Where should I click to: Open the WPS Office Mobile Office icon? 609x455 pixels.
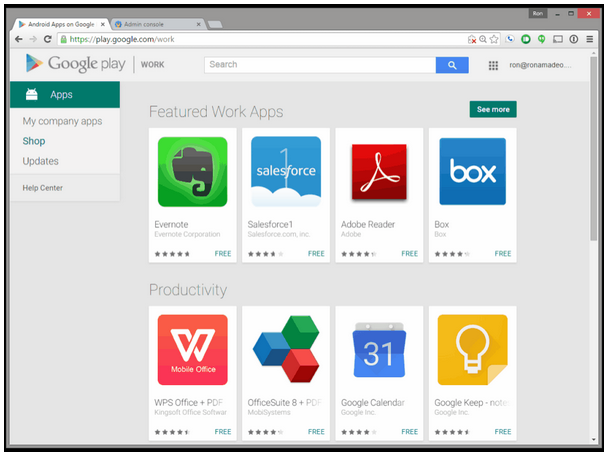(x=192, y=350)
